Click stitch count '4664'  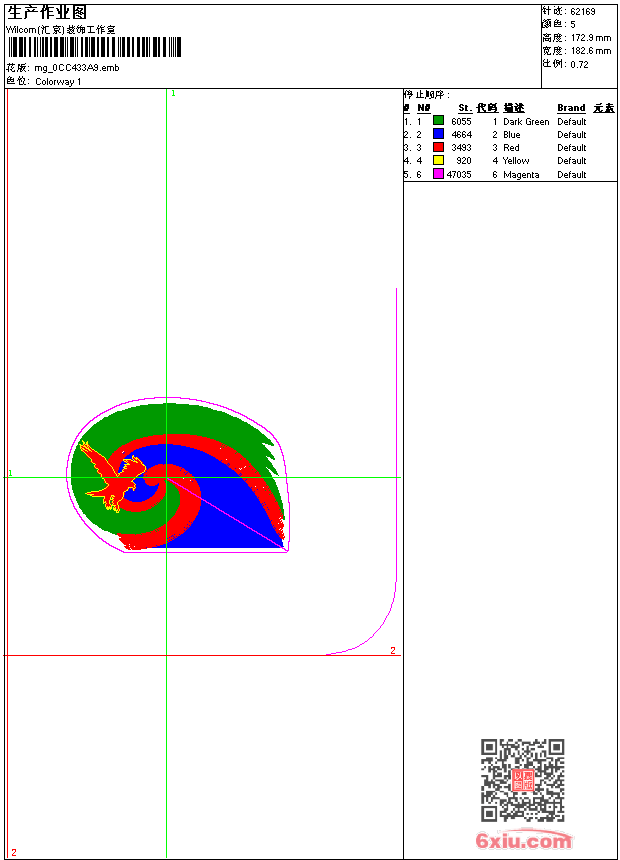(x=461, y=135)
